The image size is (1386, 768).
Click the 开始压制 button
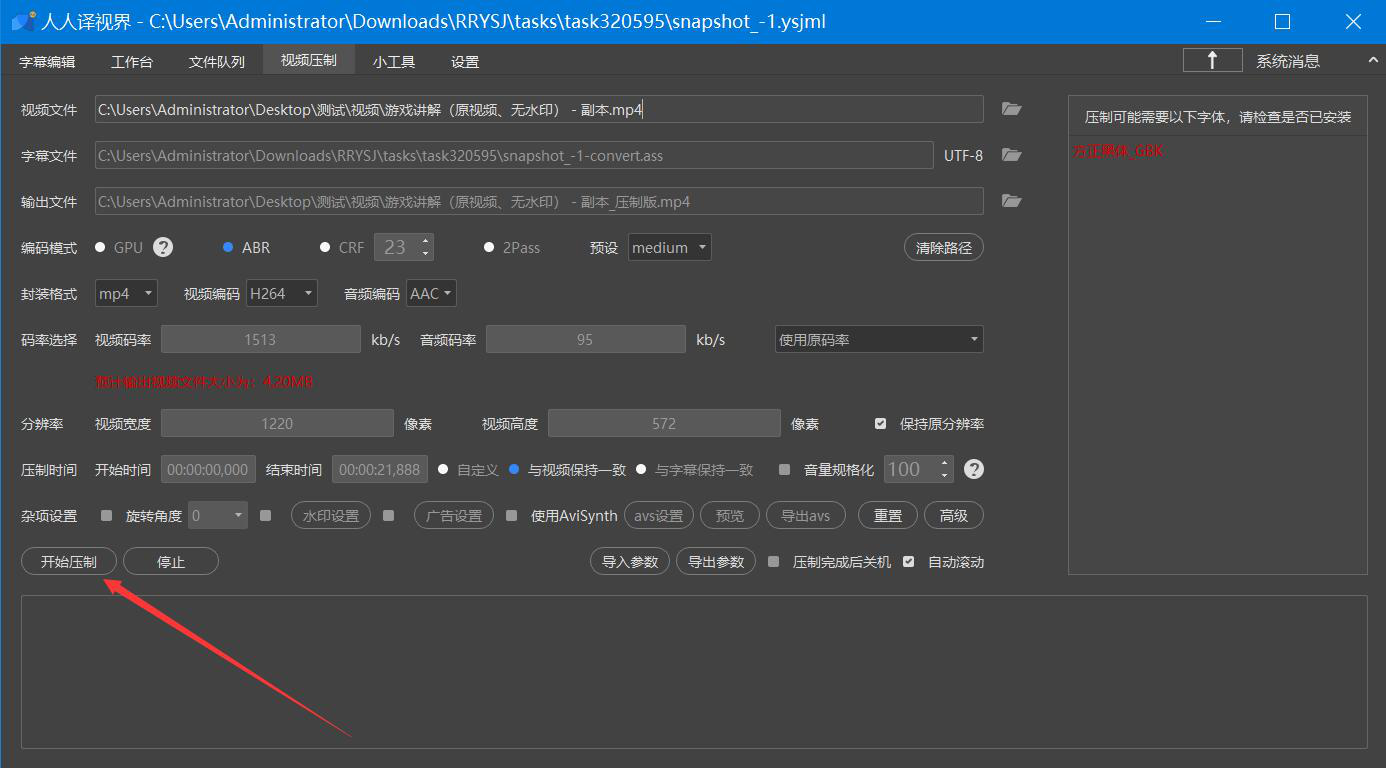pyautogui.click(x=69, y=562)
